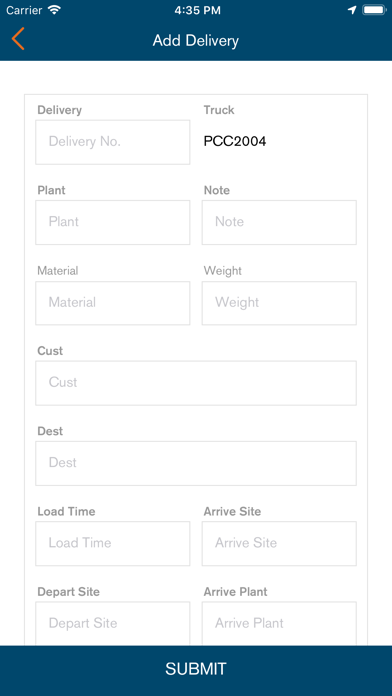392x696 pixels.
Task: Tap the Carrier label in status bar
Action: click(x=25, y=11)
